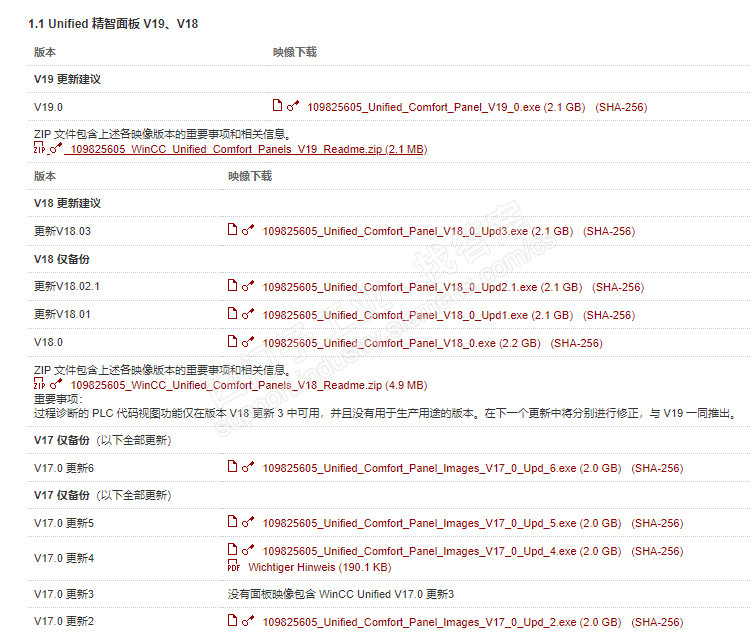Click key icon in V17.0 更新5 row
Viewport: 751px width, 635px height.
click(248, 522)
